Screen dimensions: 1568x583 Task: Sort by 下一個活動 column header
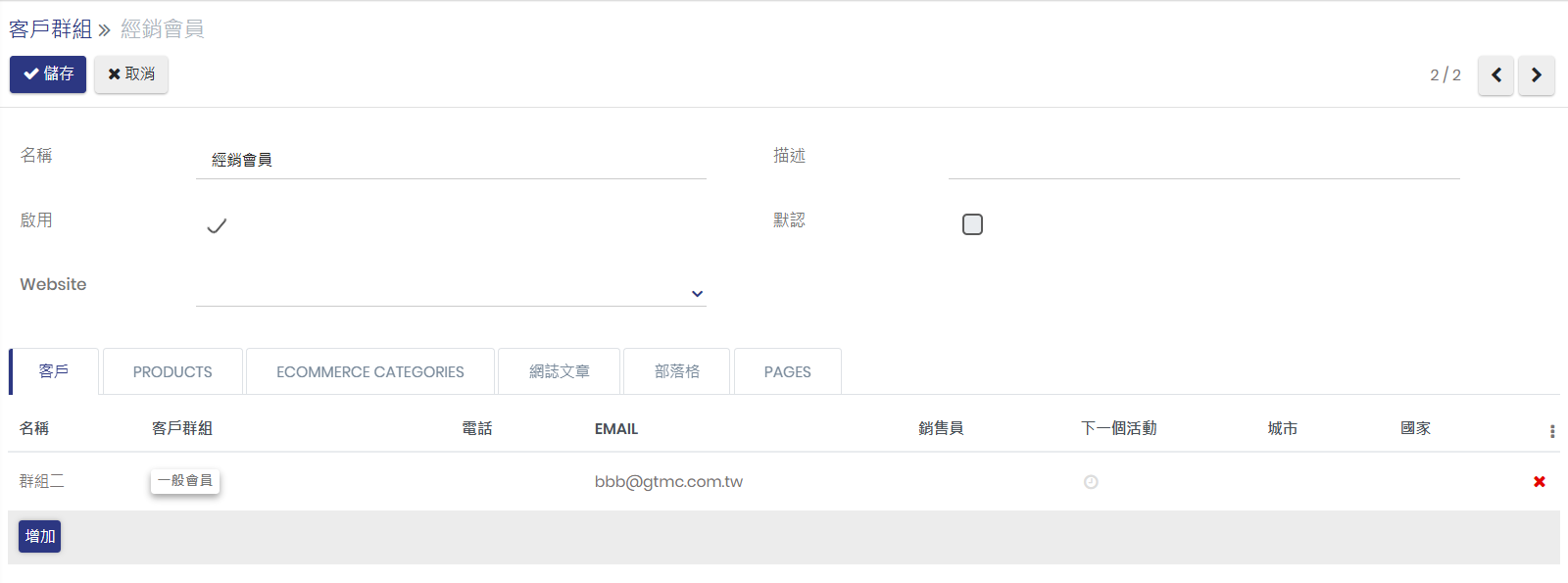click(1118, 429)
